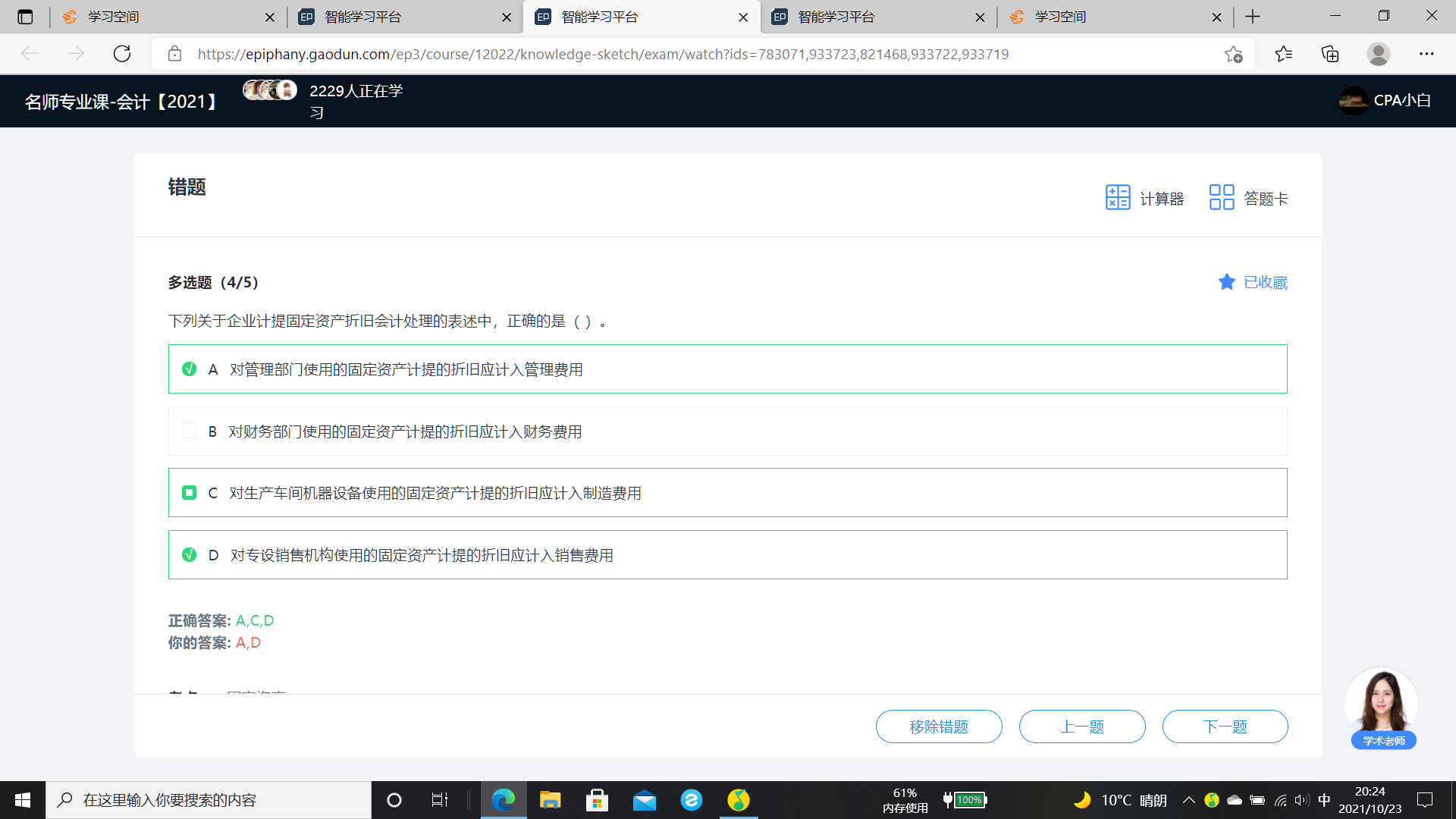Open the tab actions menu icon
Viewport: 1456px width, 819px height.
pyautogui.click(x=25, y=17)
